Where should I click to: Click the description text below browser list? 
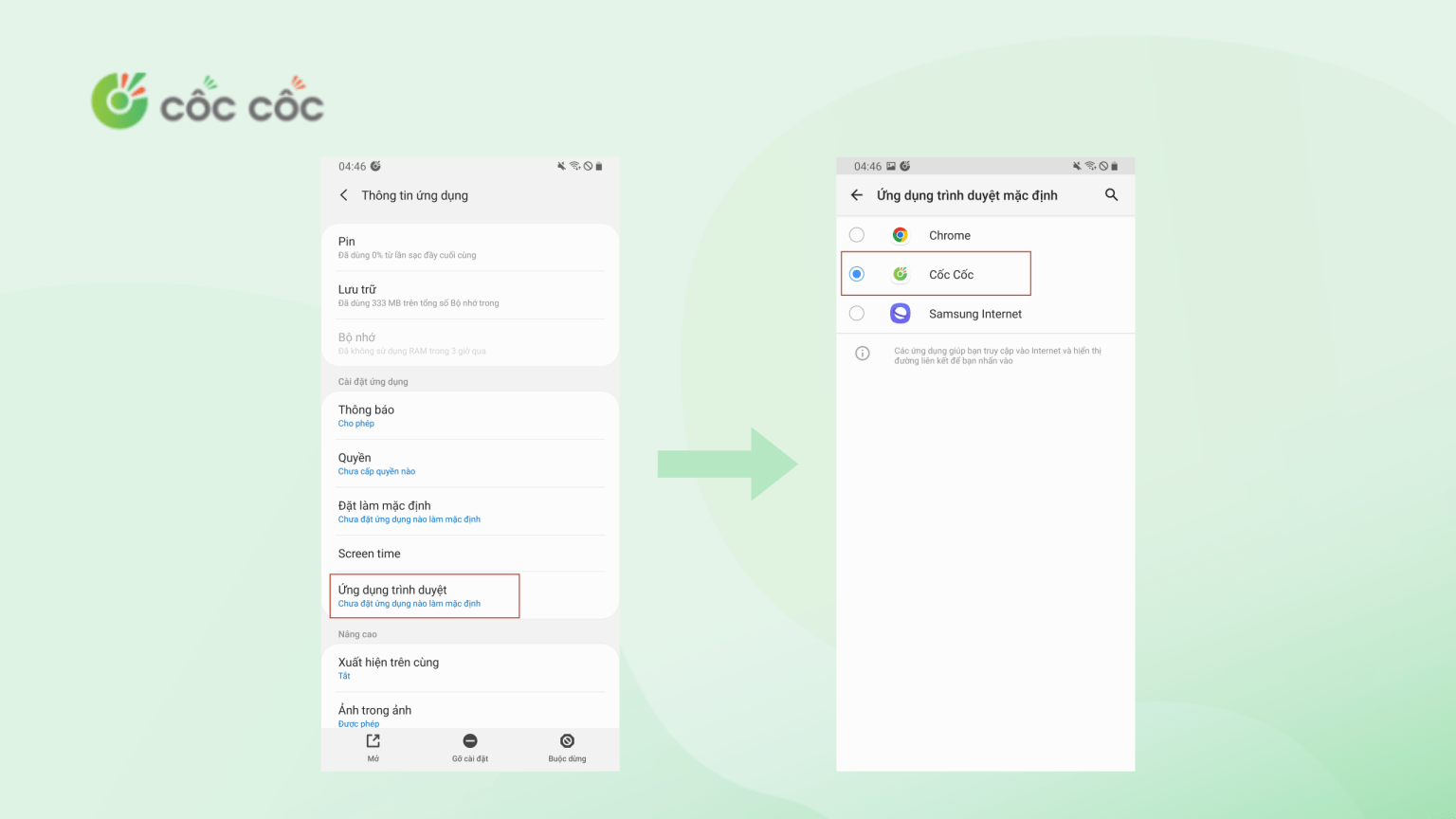[x=997, y=355]
